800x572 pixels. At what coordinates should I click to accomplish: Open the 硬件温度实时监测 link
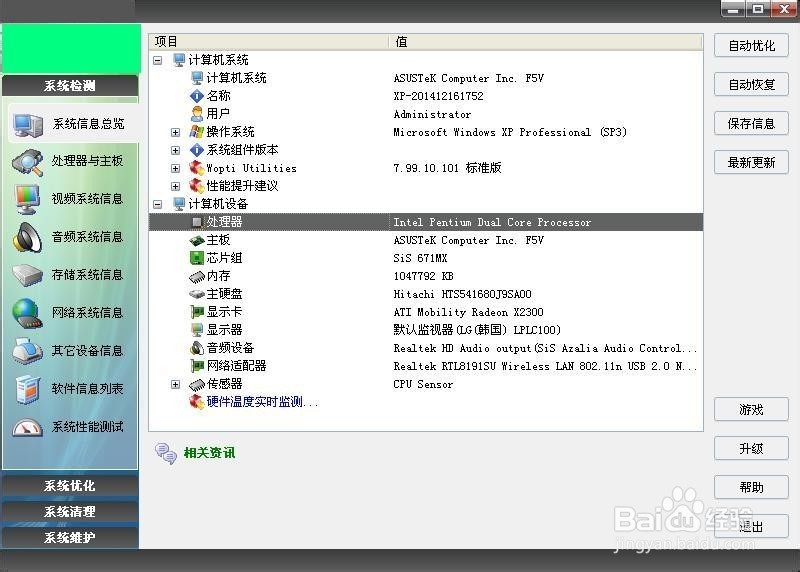(262, 402)
